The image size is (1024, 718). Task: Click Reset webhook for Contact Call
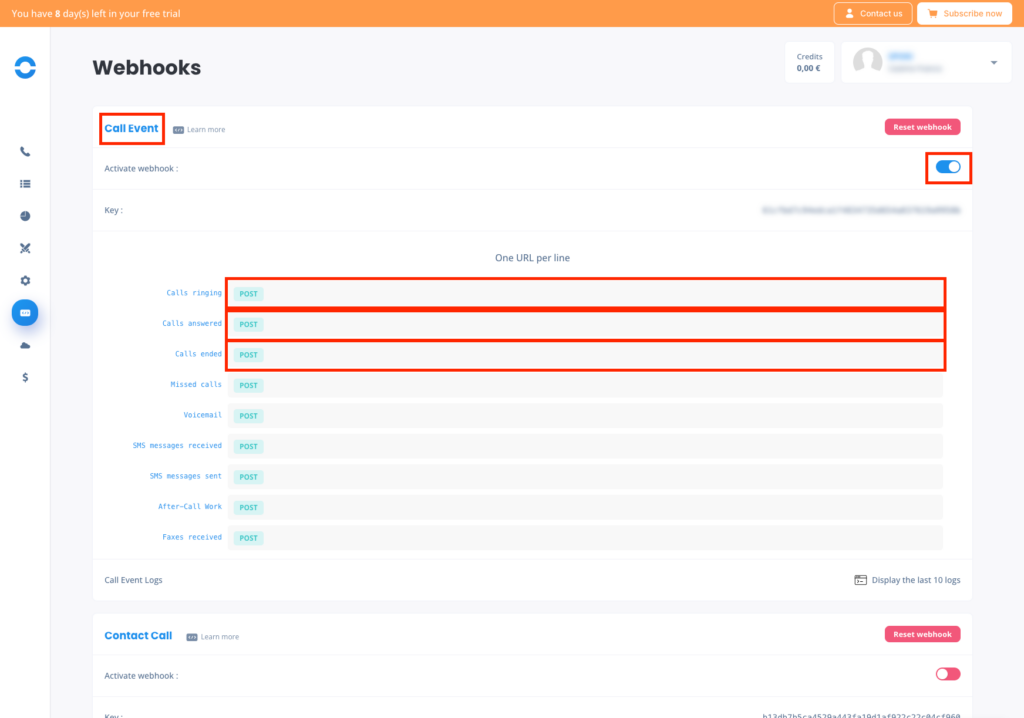[922, 634]
